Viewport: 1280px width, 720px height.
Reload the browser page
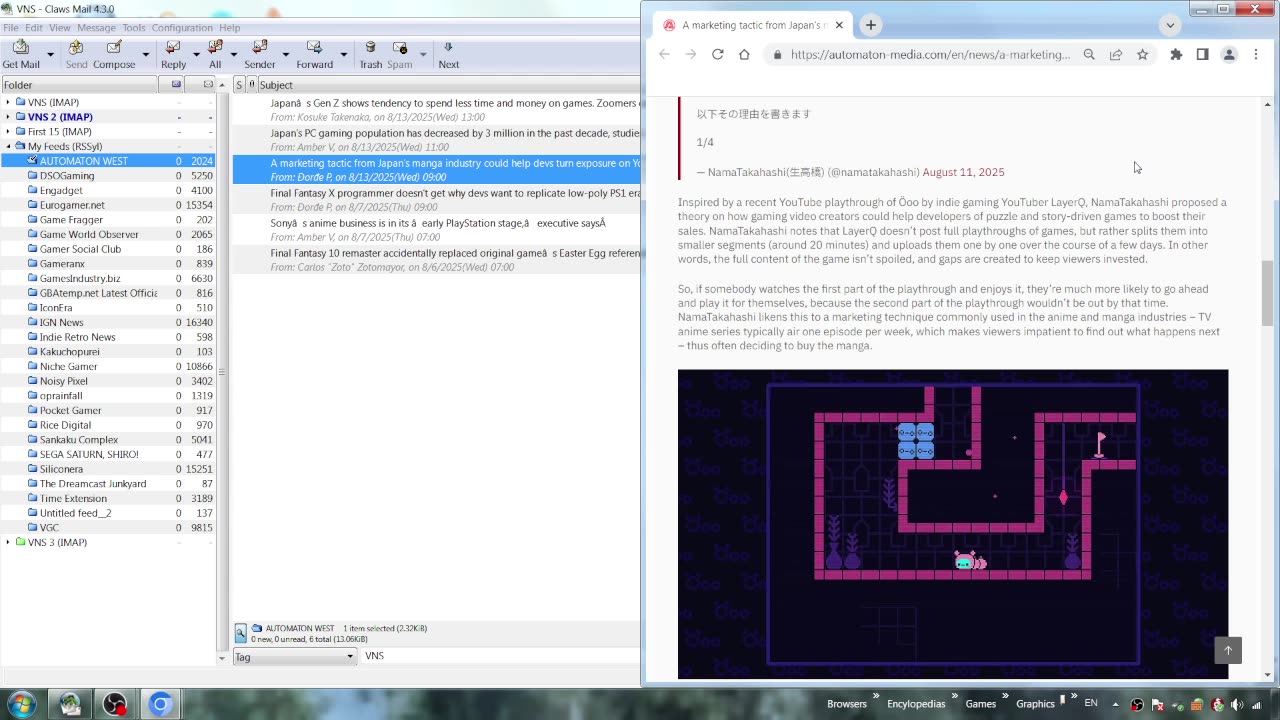pos(717,54)
